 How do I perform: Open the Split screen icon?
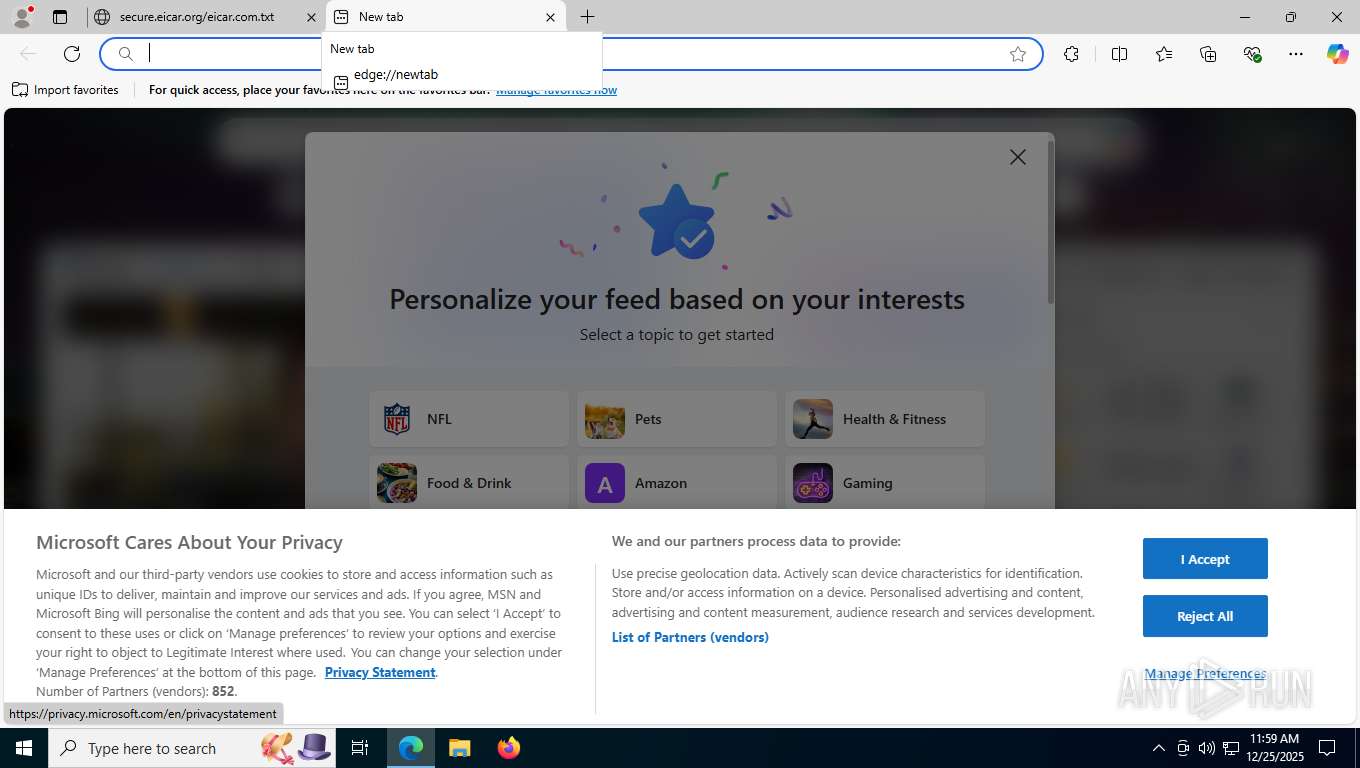[x=1119, y=54]
